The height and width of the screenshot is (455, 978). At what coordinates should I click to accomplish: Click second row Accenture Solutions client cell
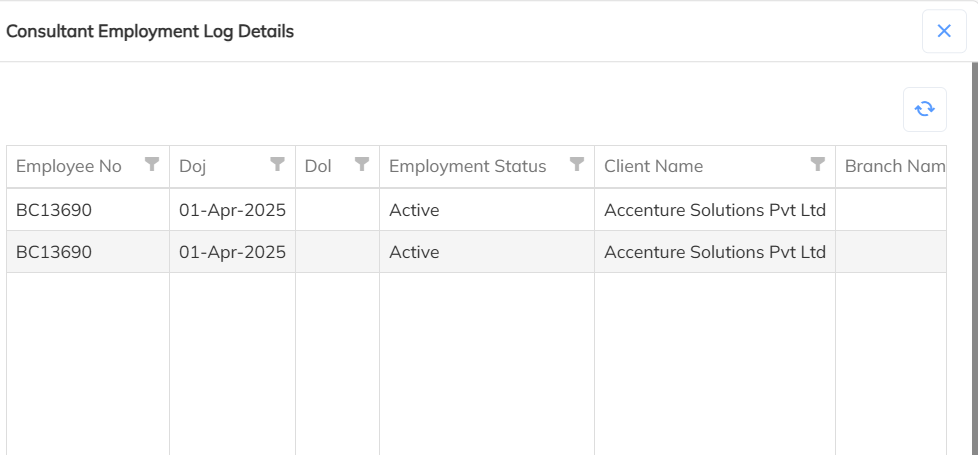point(714,252)
